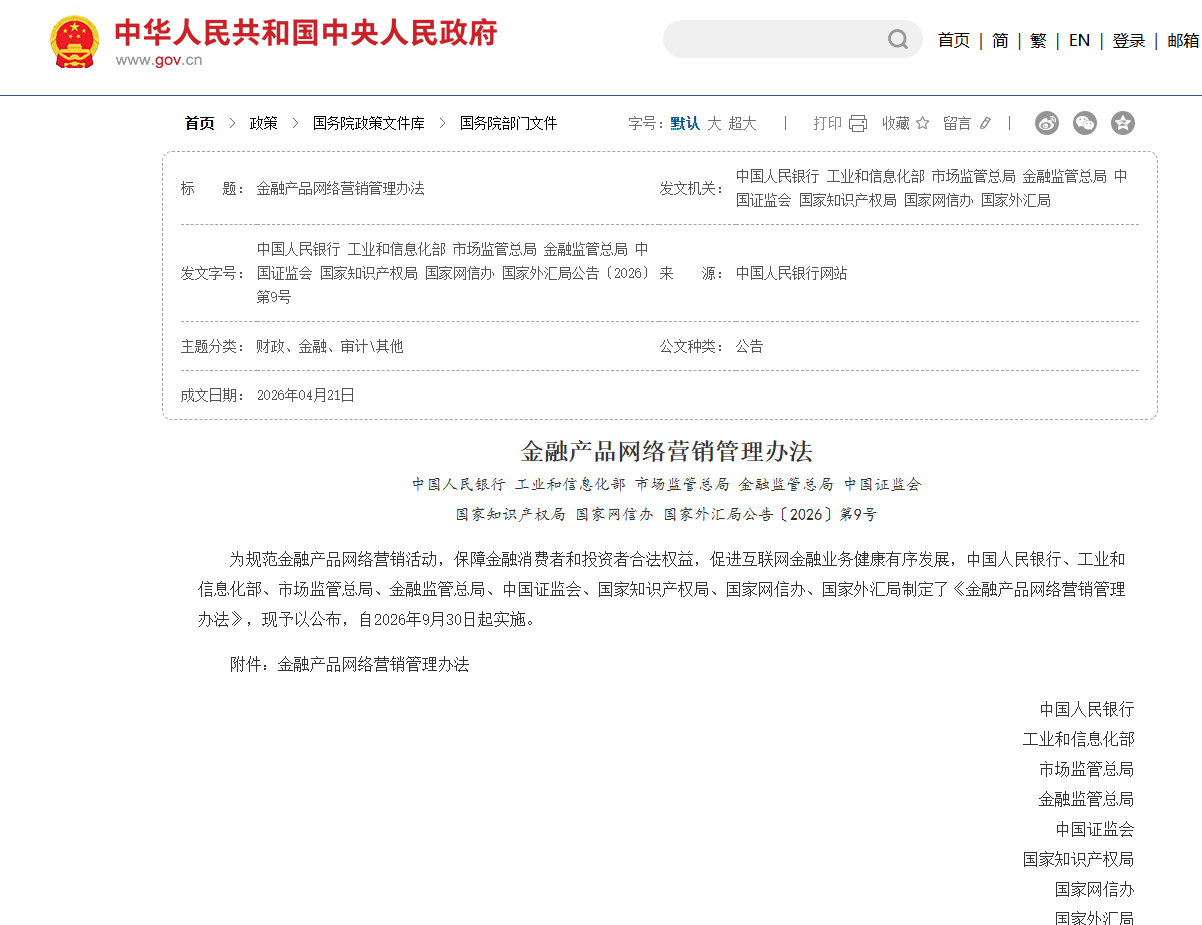Click the 主题分类 label

[x=213, y=346]
